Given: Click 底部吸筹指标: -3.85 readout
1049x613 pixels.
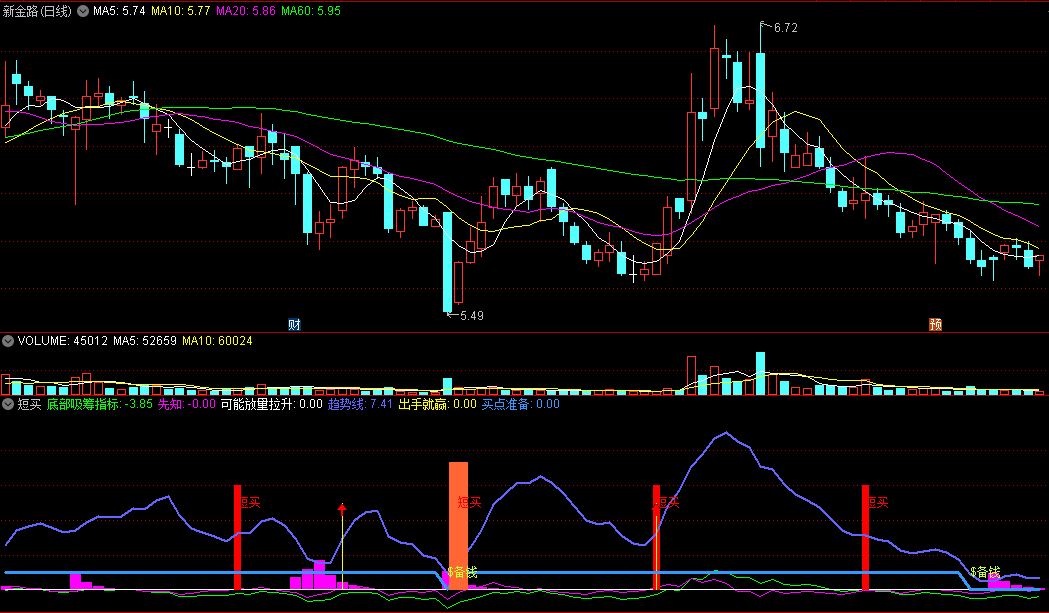Looking at the screenshot, I should click(100, 404).
